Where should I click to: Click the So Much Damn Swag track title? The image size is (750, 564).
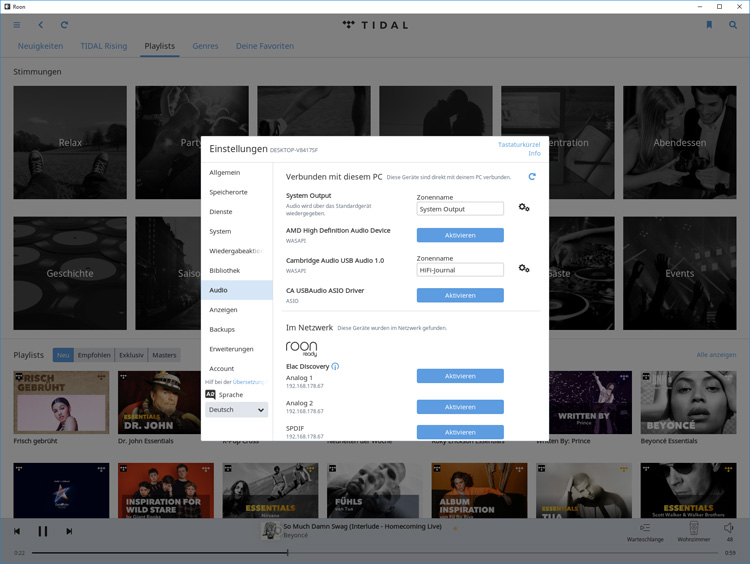coord(363,526)
